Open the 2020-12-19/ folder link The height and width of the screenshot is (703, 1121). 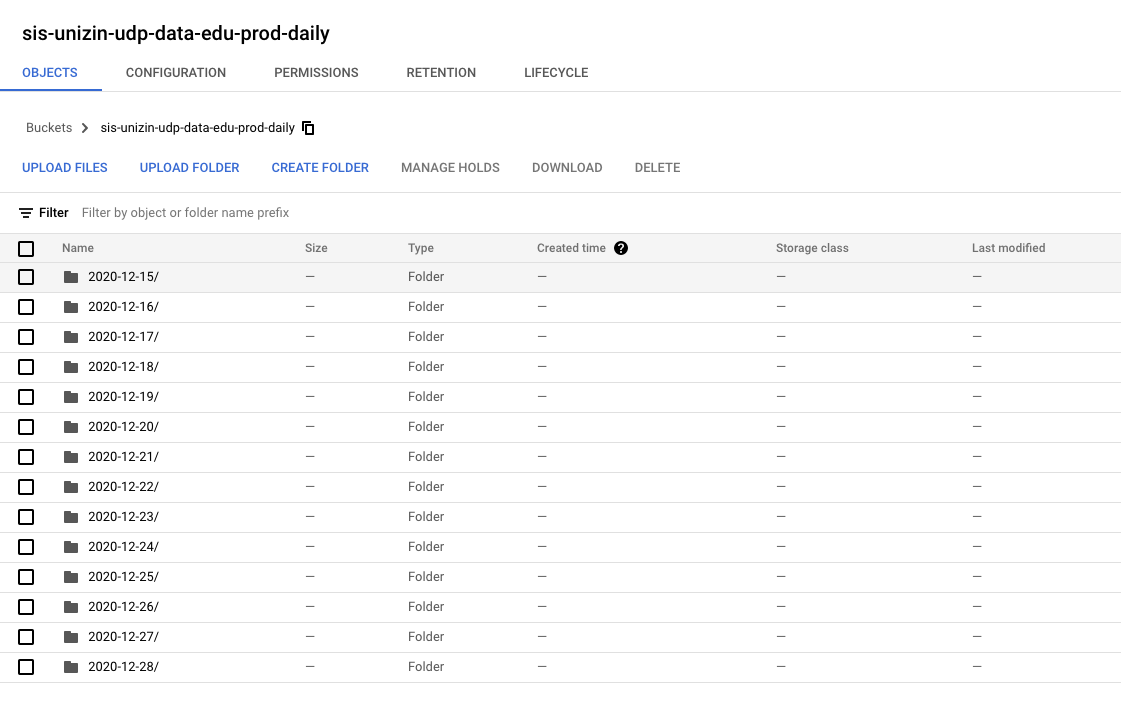coord(123,397)
